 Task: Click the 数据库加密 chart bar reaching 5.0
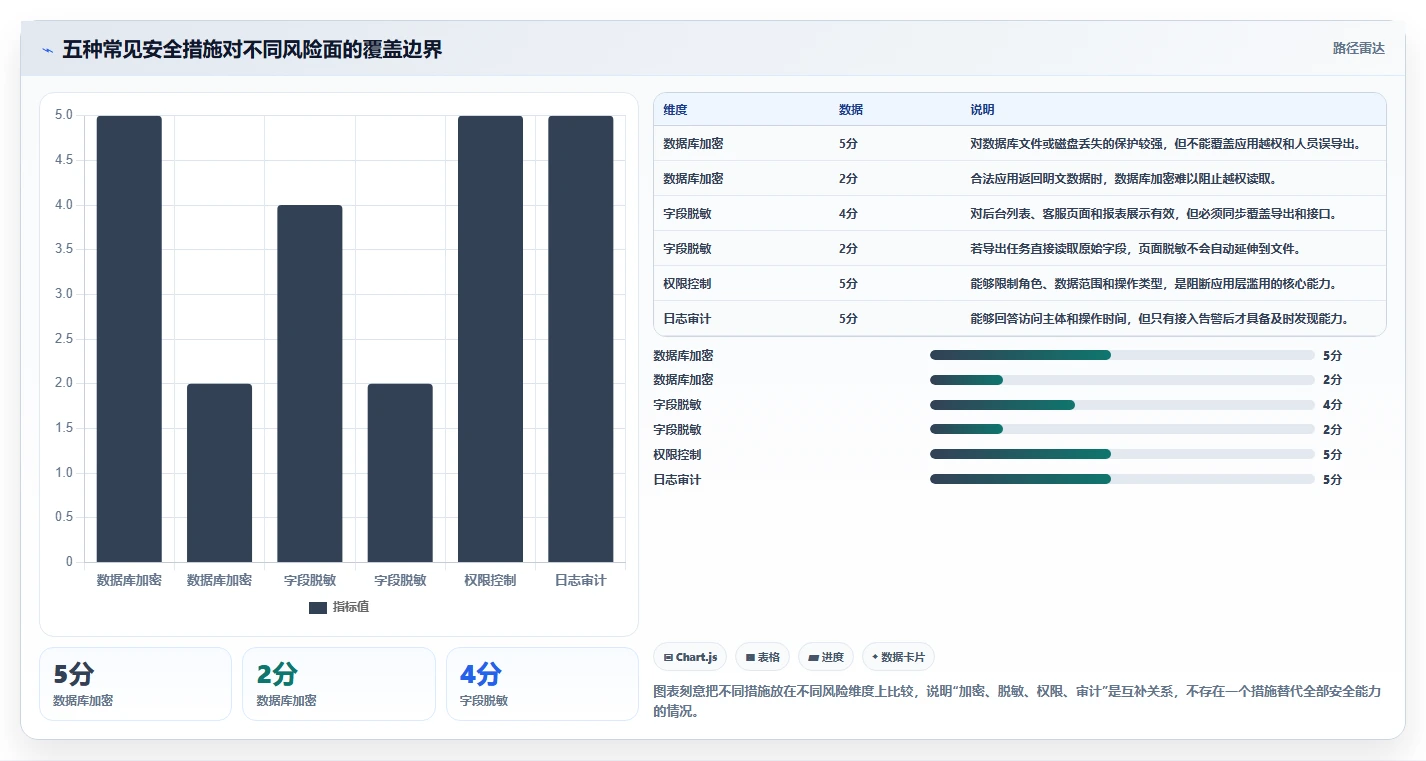click(x=129, y=339)
